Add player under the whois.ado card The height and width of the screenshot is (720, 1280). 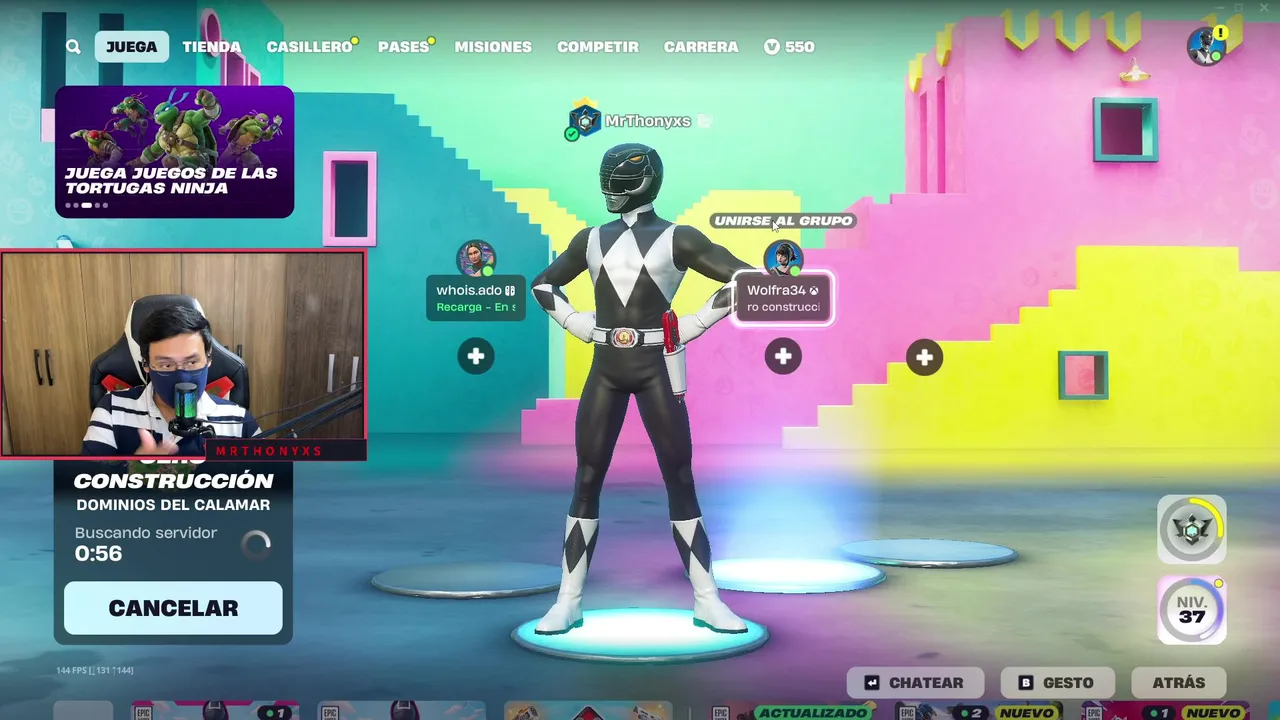476,356
